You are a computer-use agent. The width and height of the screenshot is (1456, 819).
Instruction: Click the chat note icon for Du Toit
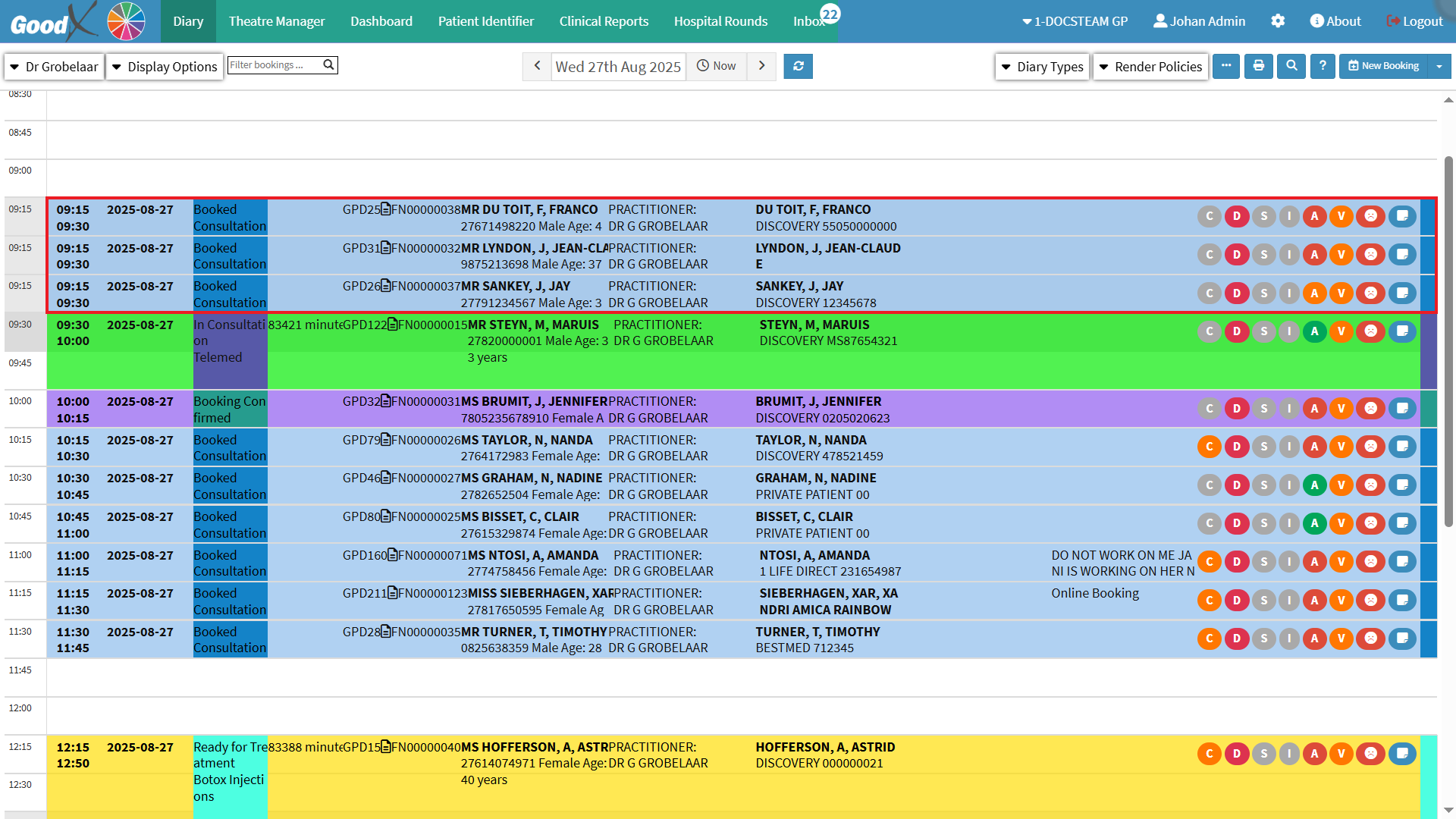(1402, 216)
